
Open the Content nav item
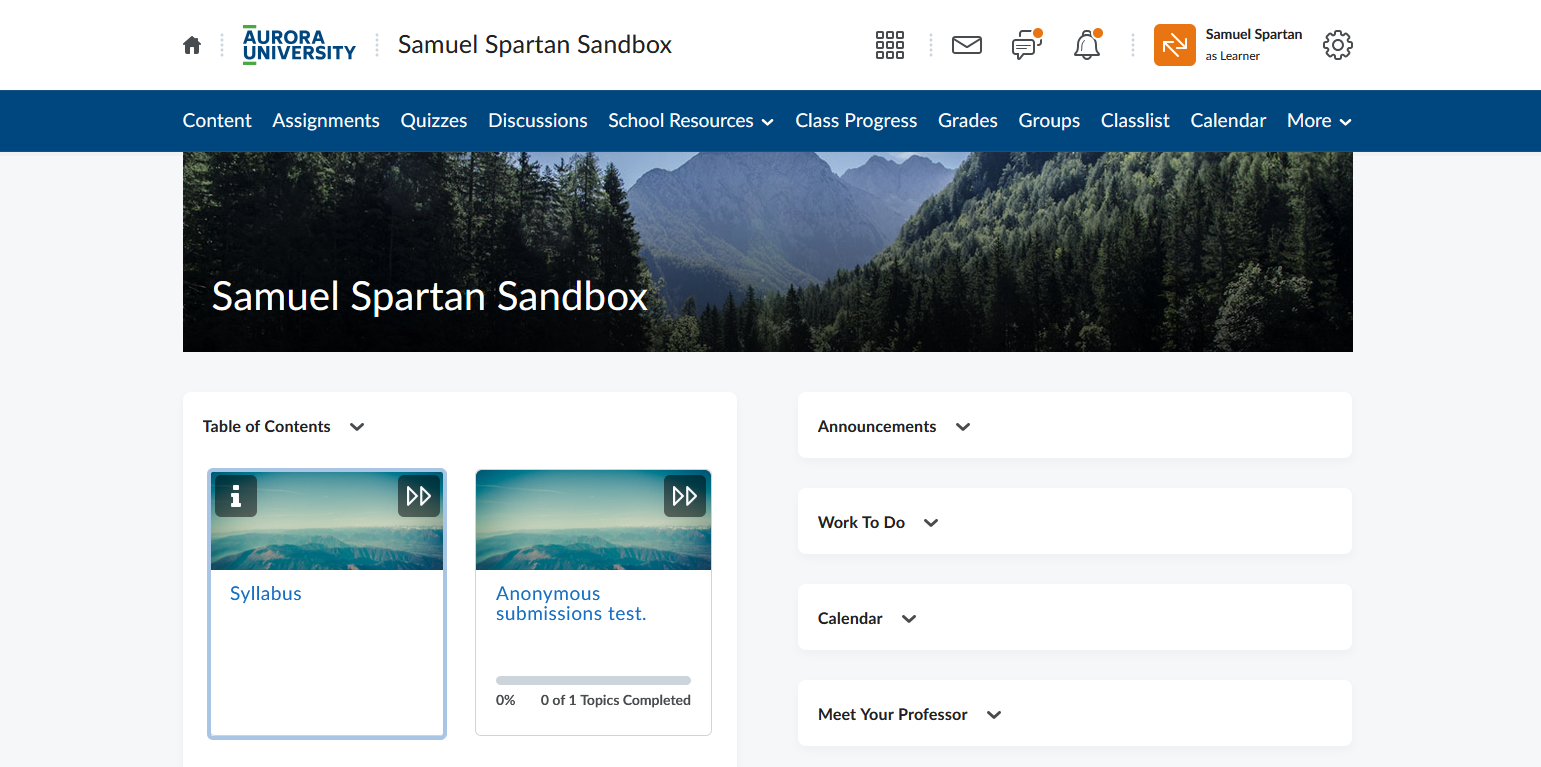tap(217, 121)
